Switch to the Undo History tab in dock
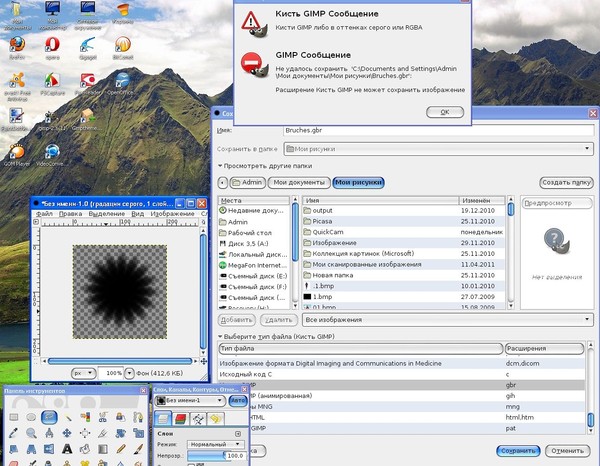The image size is (600, 466). (x=216, y=419)
